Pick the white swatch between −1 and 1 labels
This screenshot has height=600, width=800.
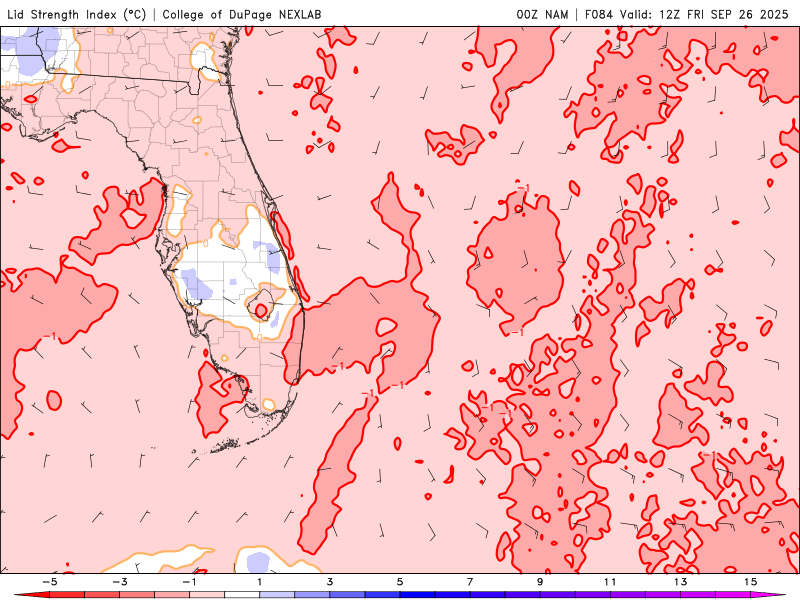click(x=242, y=595)
